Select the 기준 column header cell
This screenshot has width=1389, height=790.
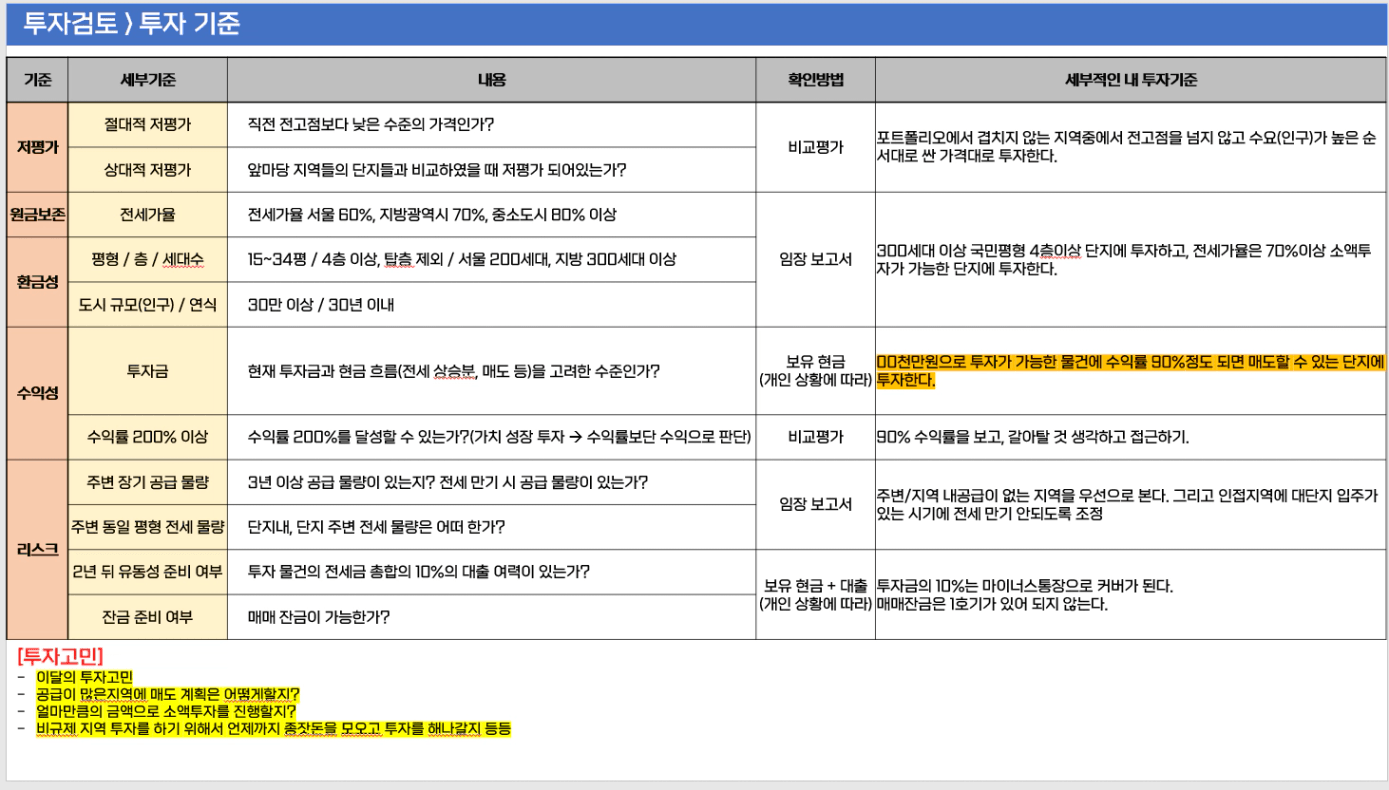click(37, 80)
